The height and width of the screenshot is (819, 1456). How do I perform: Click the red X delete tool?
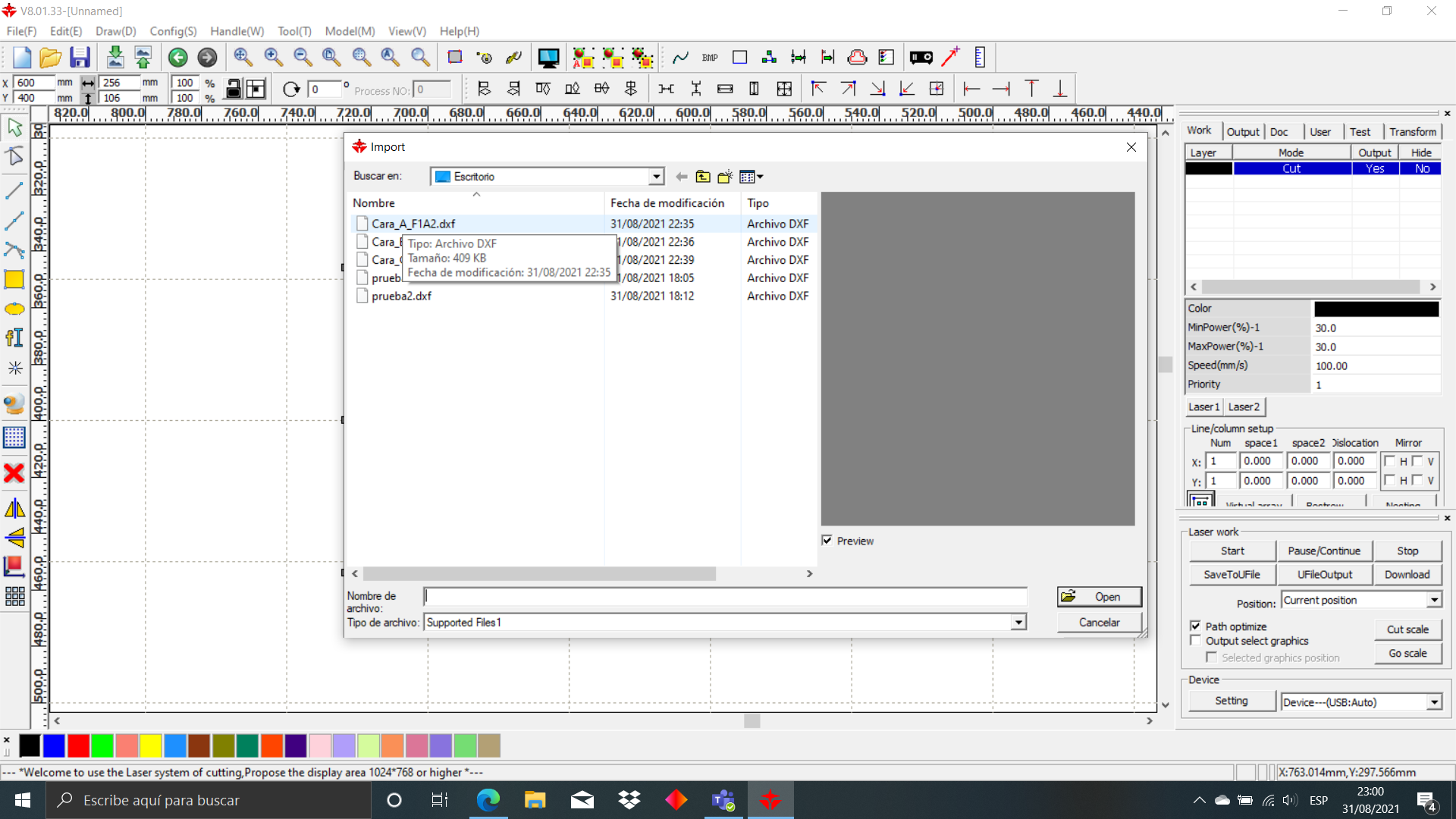click(14, 474)
